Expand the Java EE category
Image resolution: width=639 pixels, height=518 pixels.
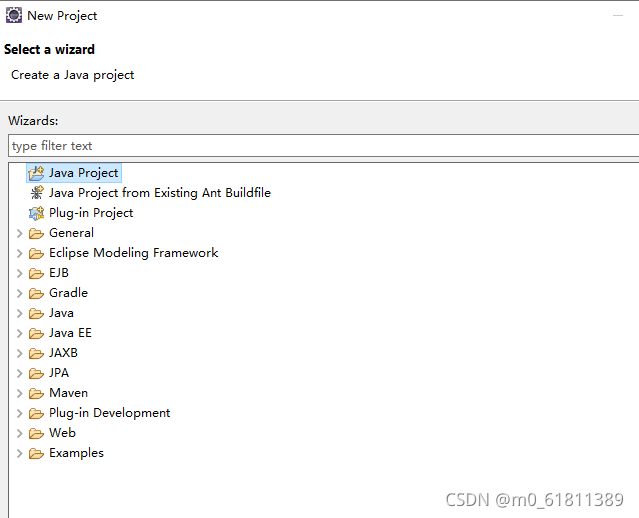point(19,333)
